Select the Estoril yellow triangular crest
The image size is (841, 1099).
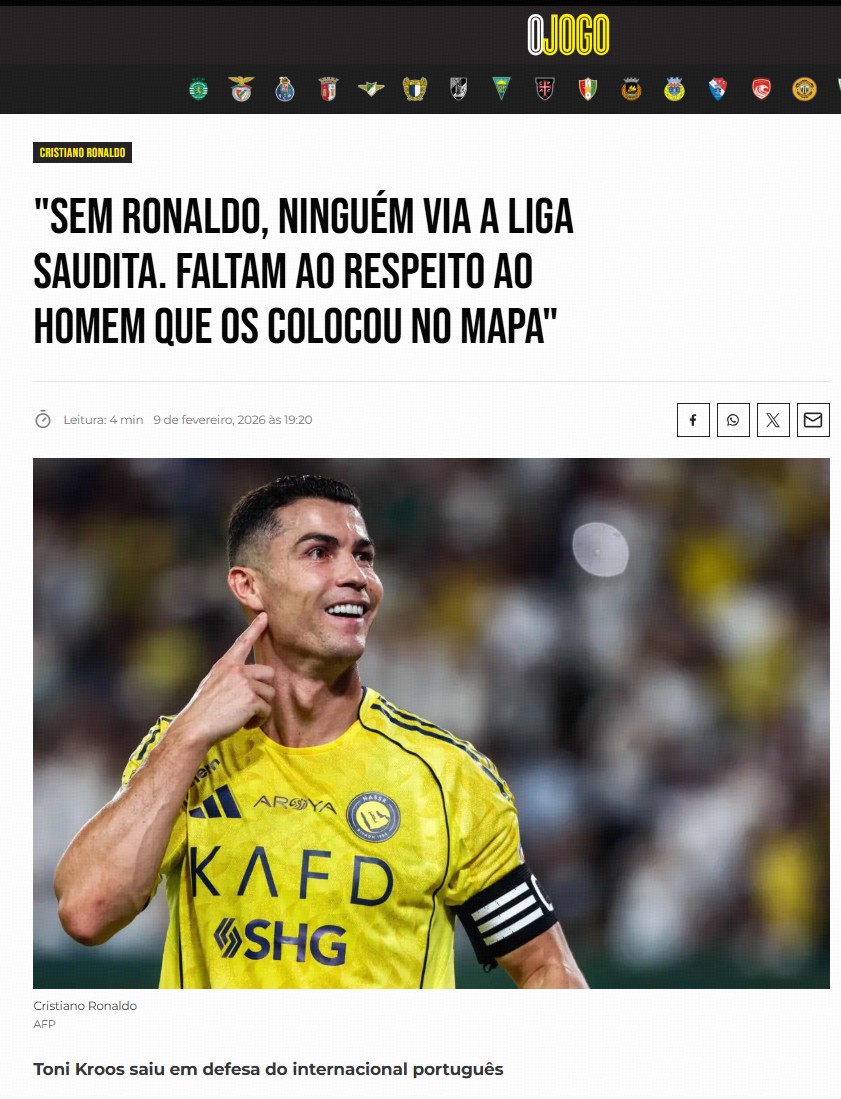click(501, 89)
